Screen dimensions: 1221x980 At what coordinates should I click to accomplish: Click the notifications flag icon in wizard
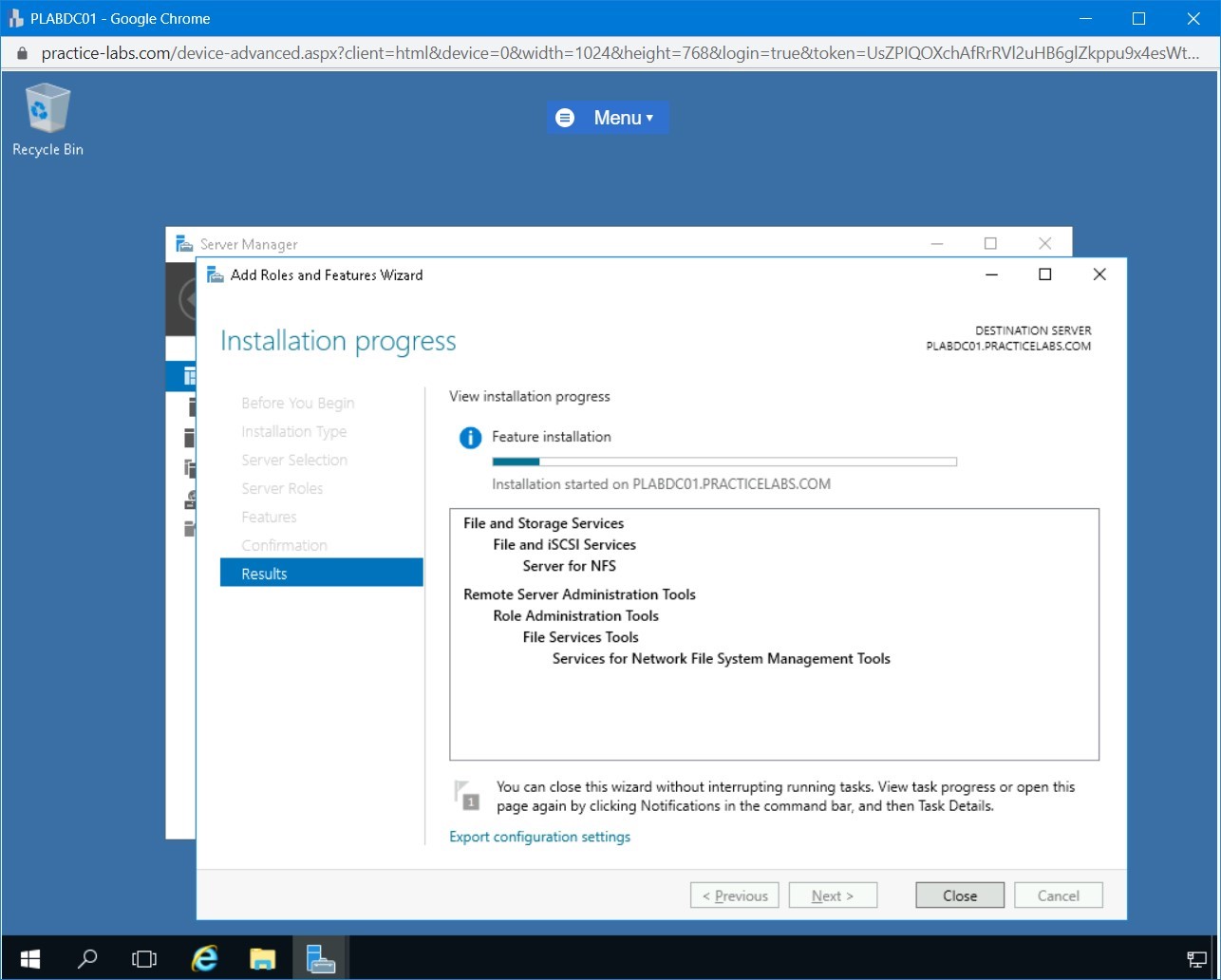[466, 796]
